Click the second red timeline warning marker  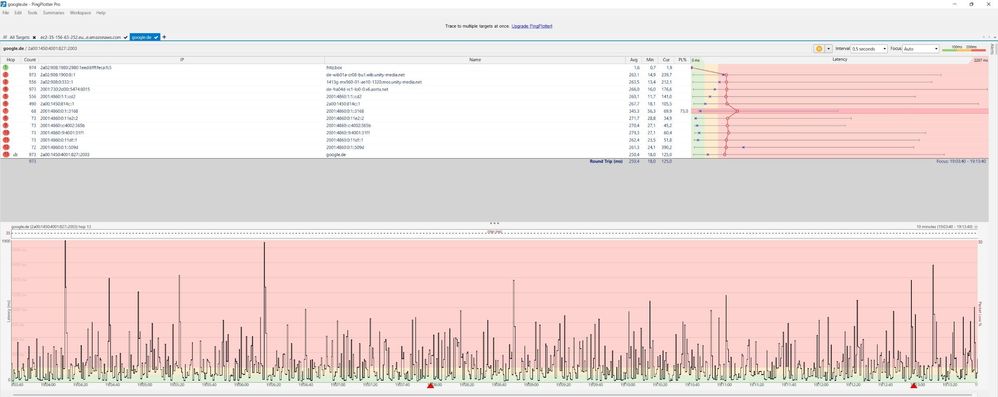click(914, 386)
